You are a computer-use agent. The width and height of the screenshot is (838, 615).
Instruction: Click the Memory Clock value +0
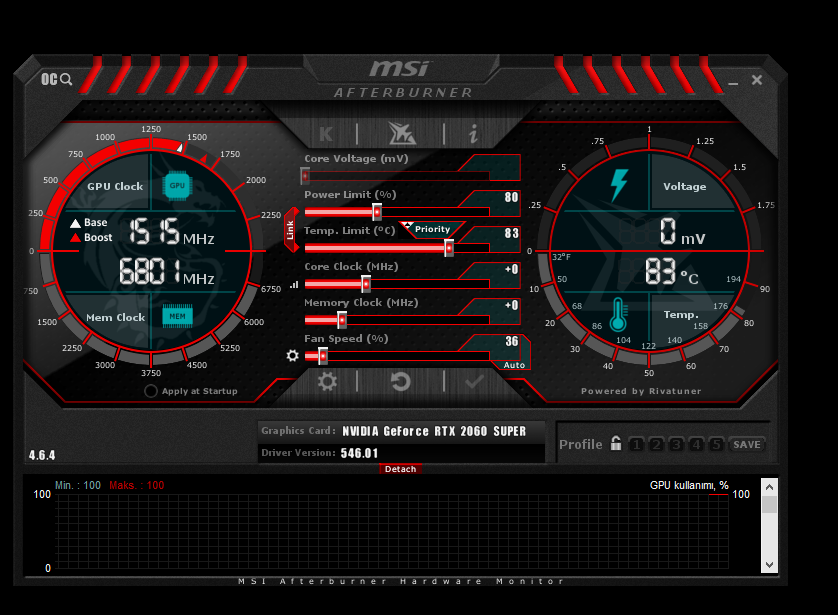tap(511, 305)
